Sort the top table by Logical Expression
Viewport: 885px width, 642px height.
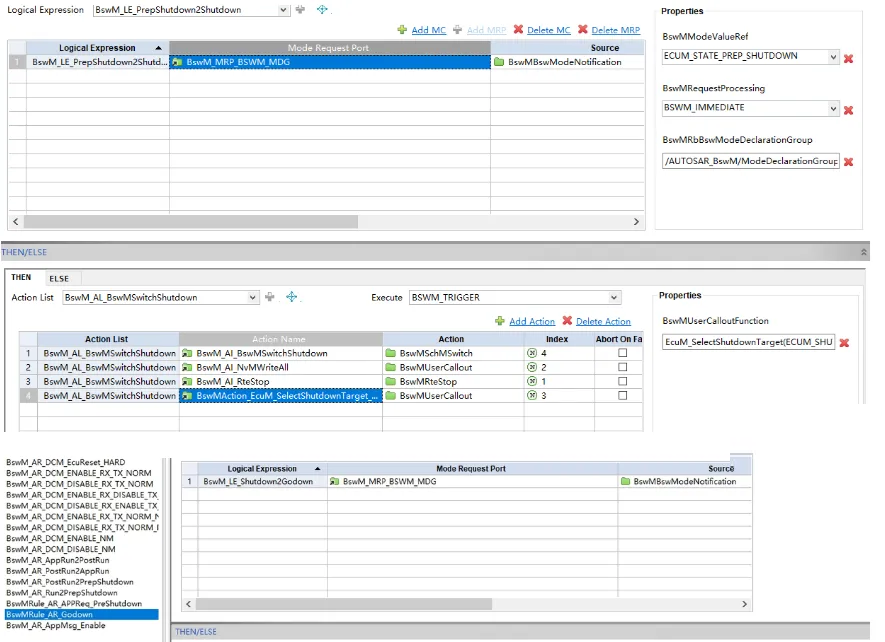coord(97,48)
